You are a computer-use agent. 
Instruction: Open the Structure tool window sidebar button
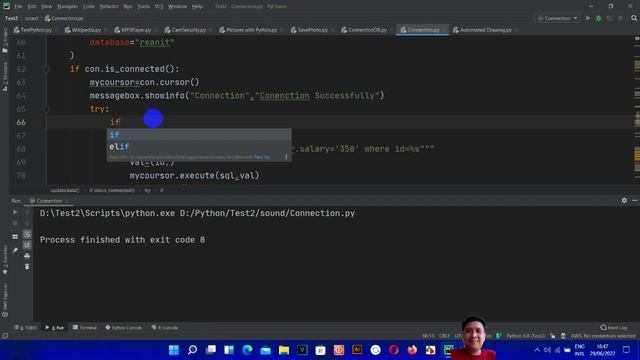[5, 77]
